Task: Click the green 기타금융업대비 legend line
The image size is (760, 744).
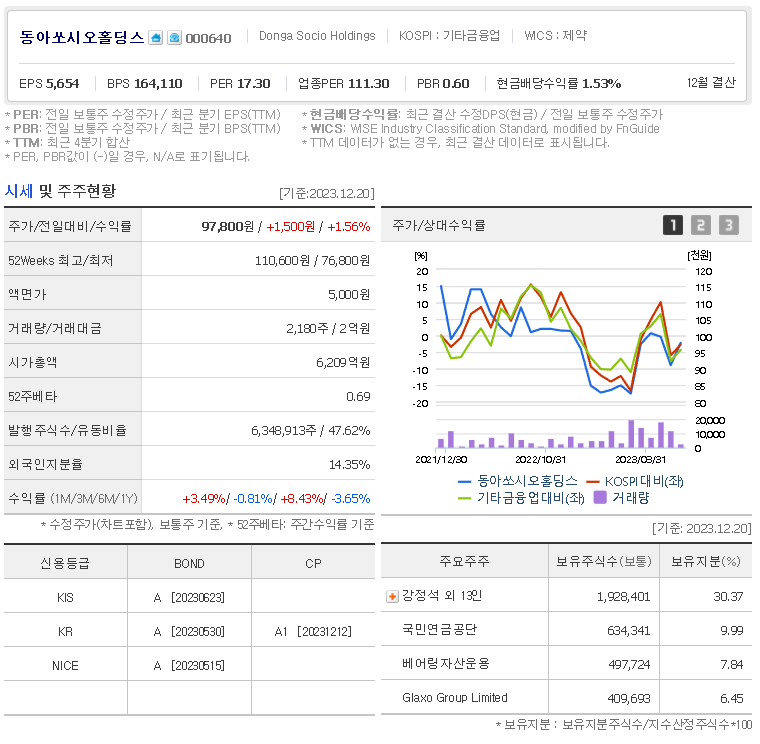Action: (465, 498)
